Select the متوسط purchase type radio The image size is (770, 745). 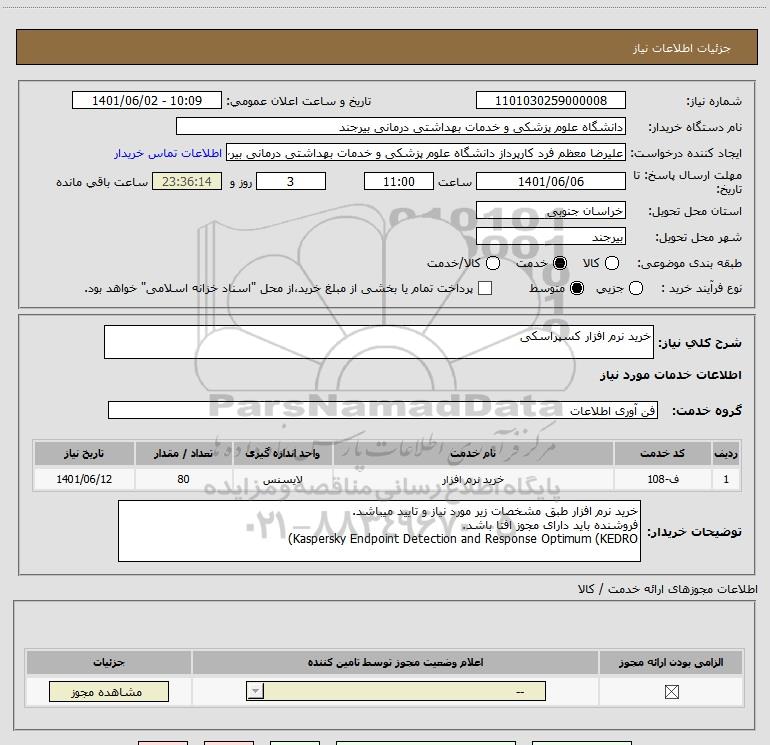coord(577,288)
